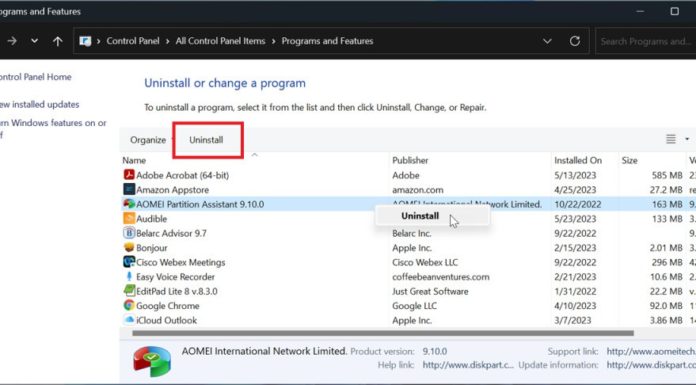Select the iCloud Outlook entry
Image resolution: width=696 pixels, height=385 pixels.
pyautogui.click(x=166, y=320)
